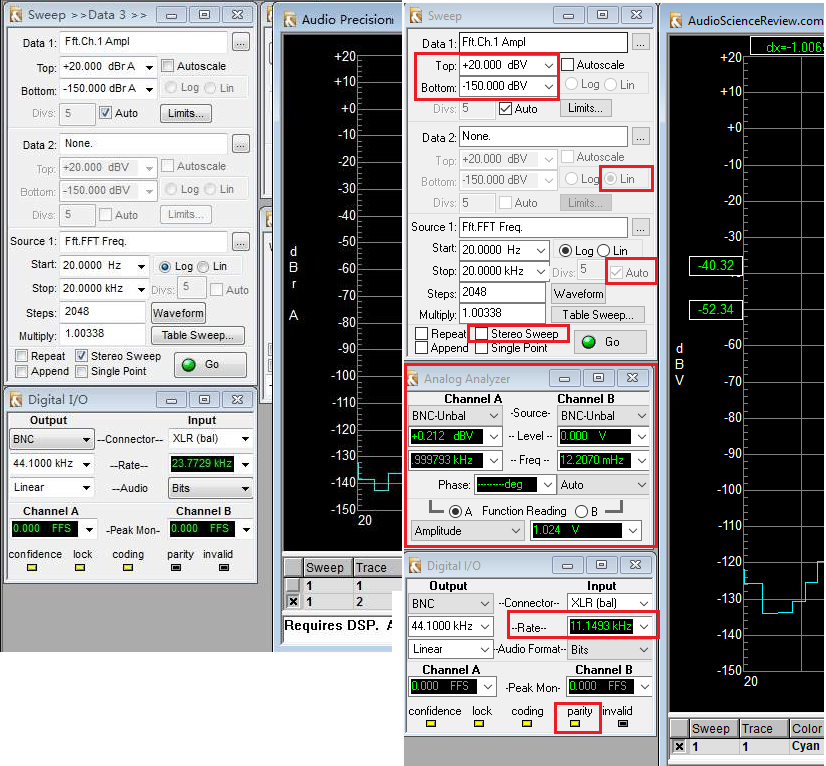Open XLR (bal) connector dropdown under Analog Analyzer
Screen dimensions: 826x766
pyautogui.click(x=644, y=603)
